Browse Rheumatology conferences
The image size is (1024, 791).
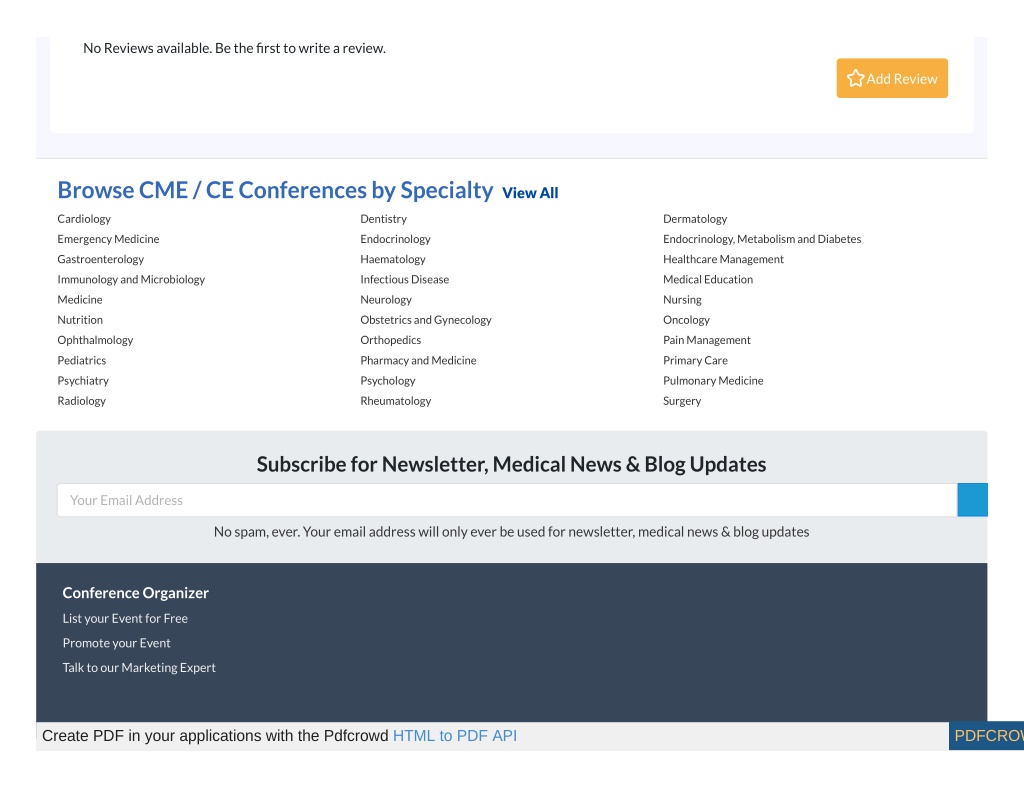[395, 401]
